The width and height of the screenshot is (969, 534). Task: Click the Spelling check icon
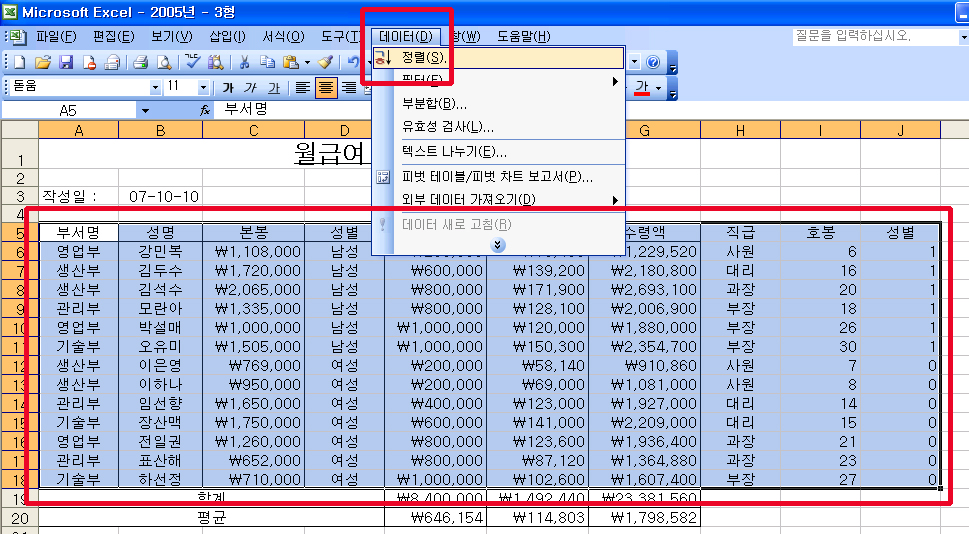193,62
